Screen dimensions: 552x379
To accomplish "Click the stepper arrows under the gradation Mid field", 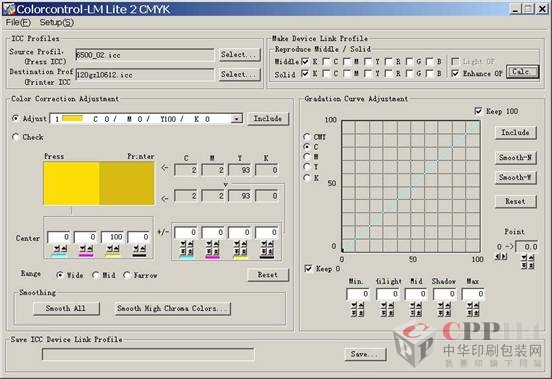I will tap(416, 309).
